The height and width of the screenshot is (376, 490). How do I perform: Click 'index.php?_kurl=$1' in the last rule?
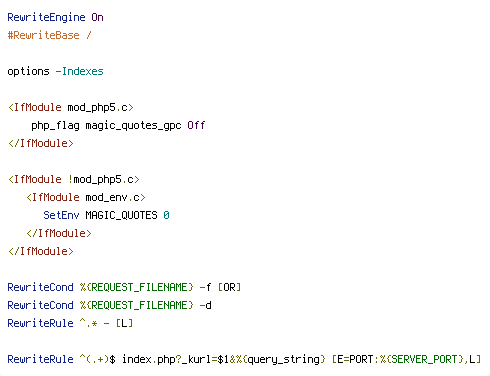click(175, 359)
